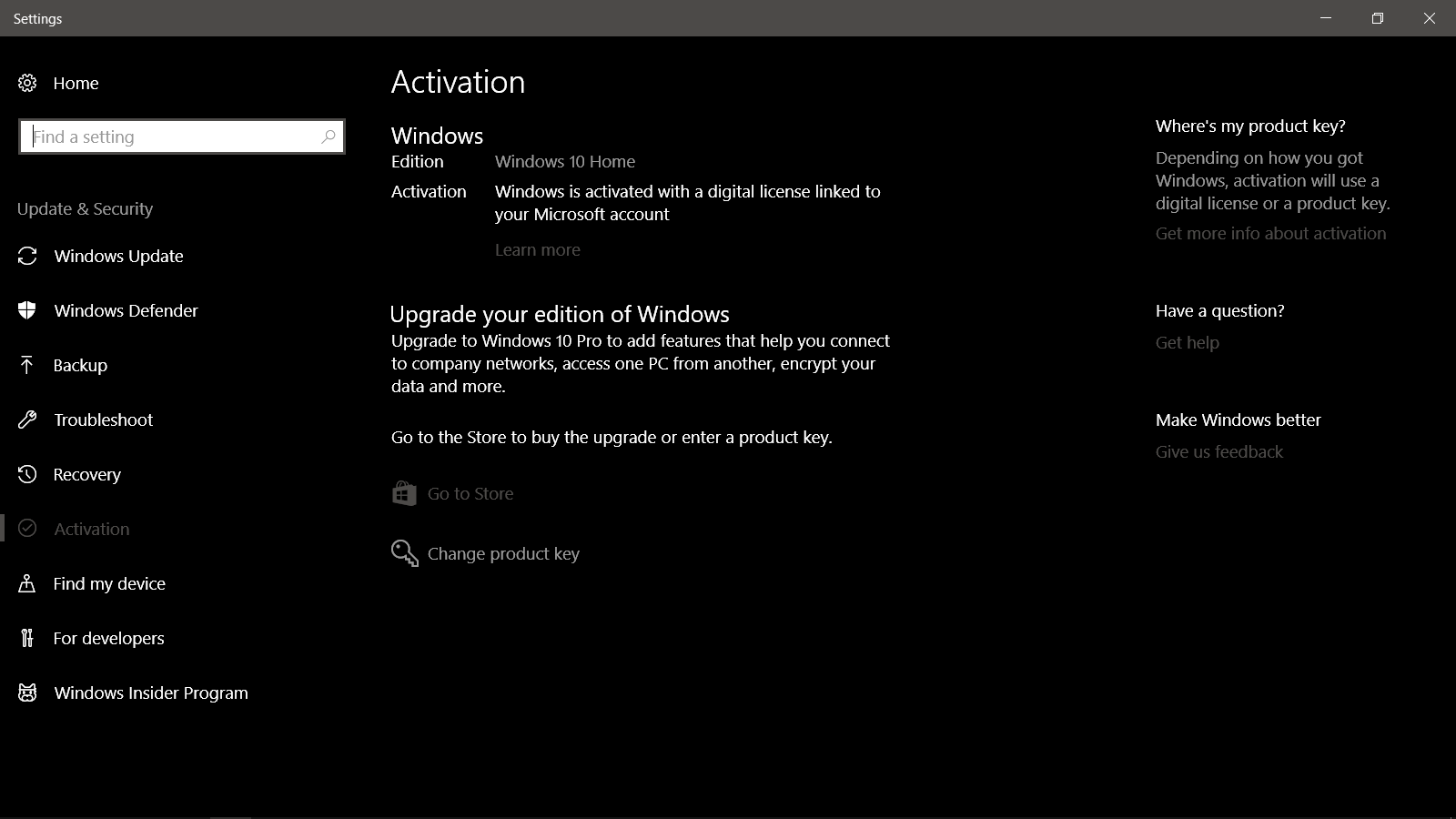
Task: Click the Update & Security section label
Action: pos(85,208)
